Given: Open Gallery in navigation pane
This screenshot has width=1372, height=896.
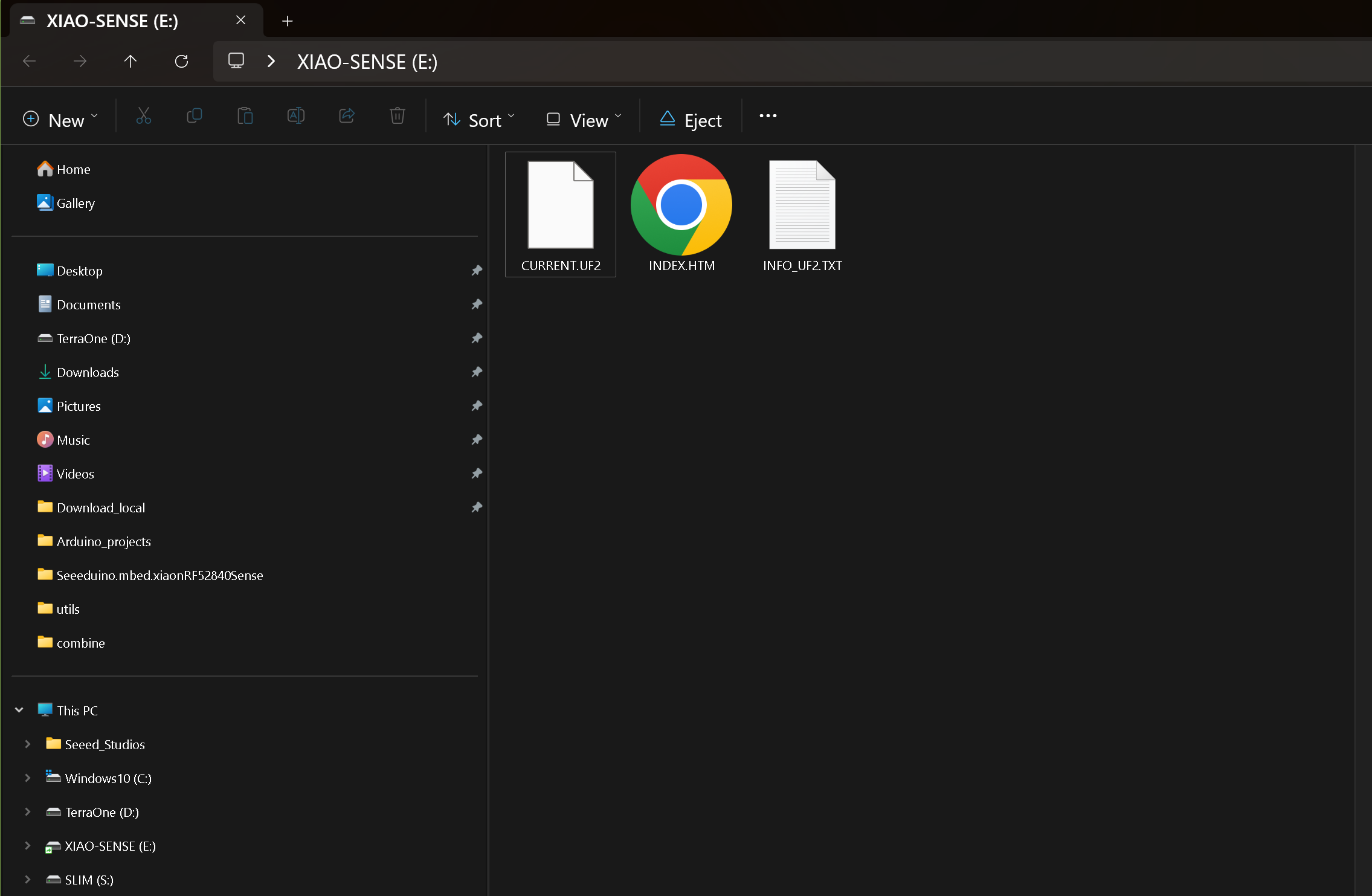Looking at the screenshot, I should pyautogui.click(x=66, y=203).
